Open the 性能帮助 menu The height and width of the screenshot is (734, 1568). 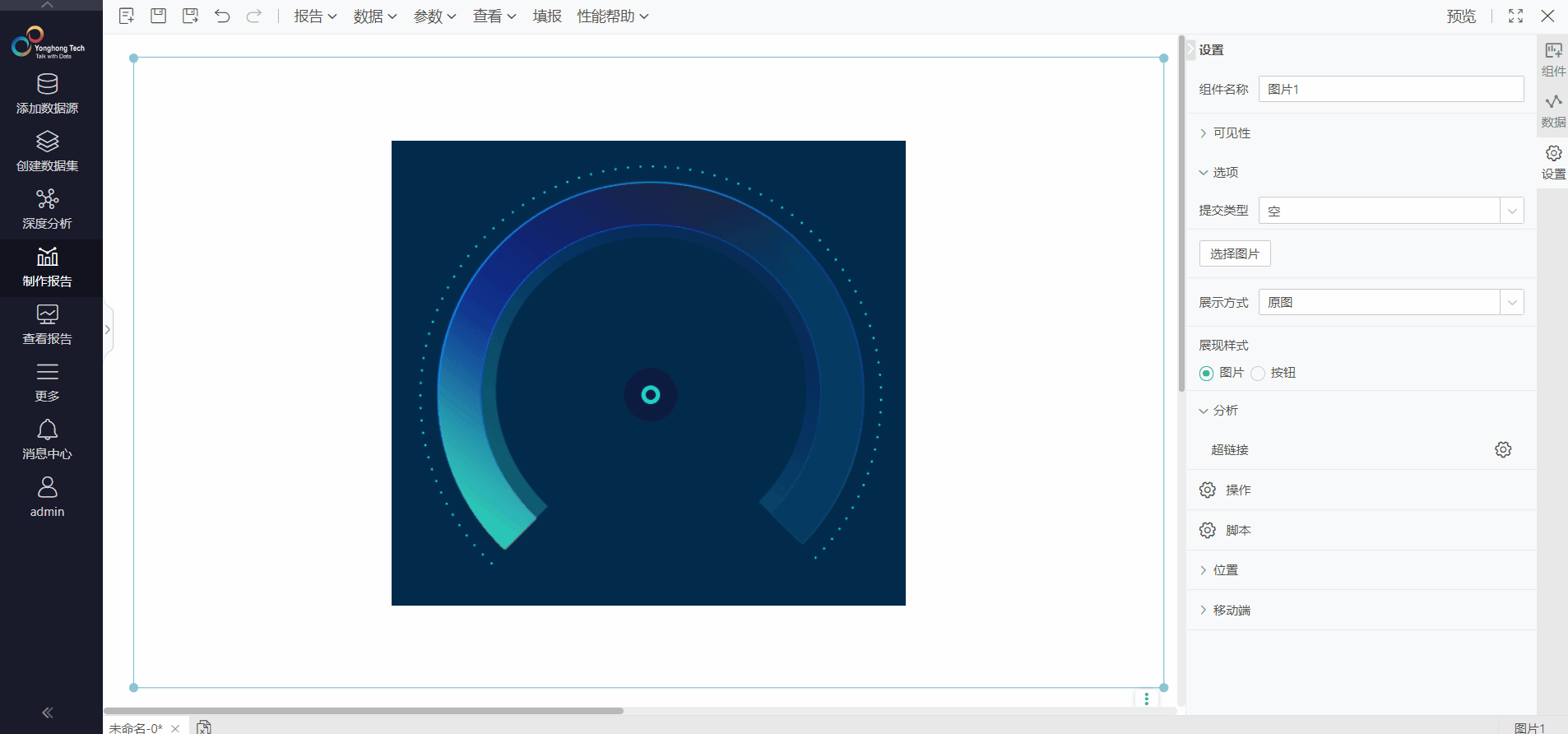coord(613,16)
